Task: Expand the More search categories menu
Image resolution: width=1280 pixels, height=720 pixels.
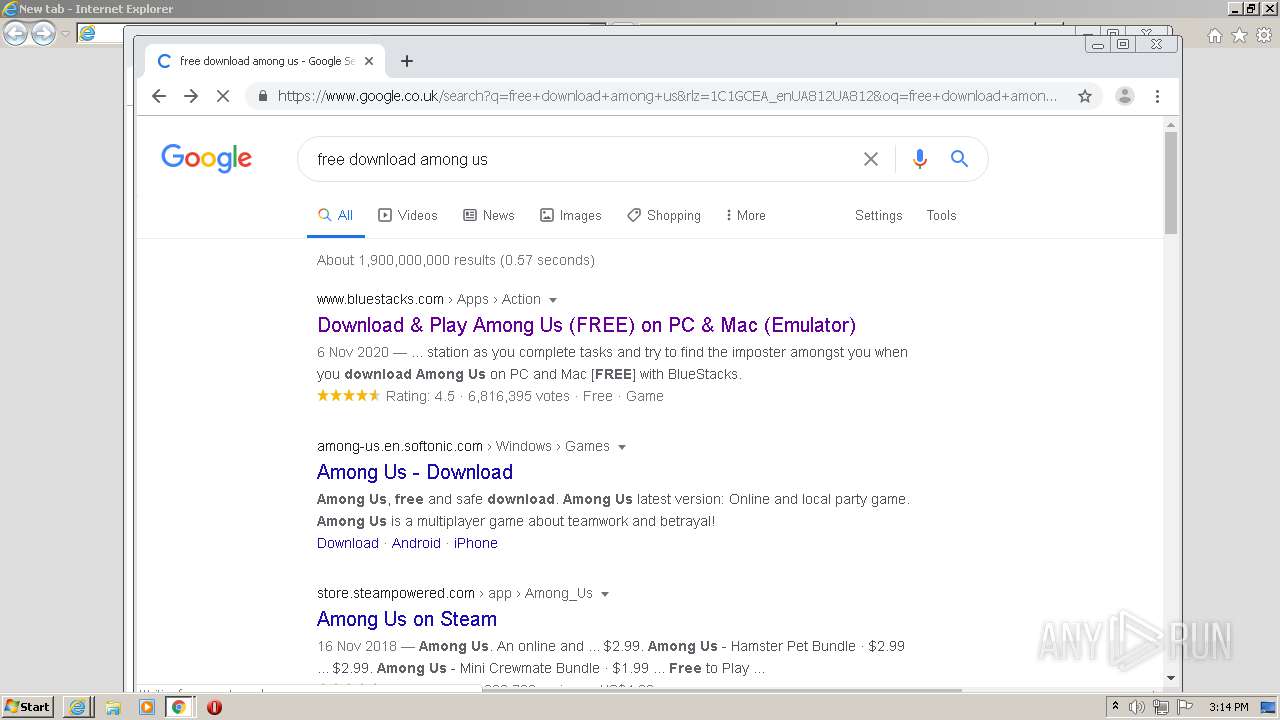Action: click(x=745, y=215)
